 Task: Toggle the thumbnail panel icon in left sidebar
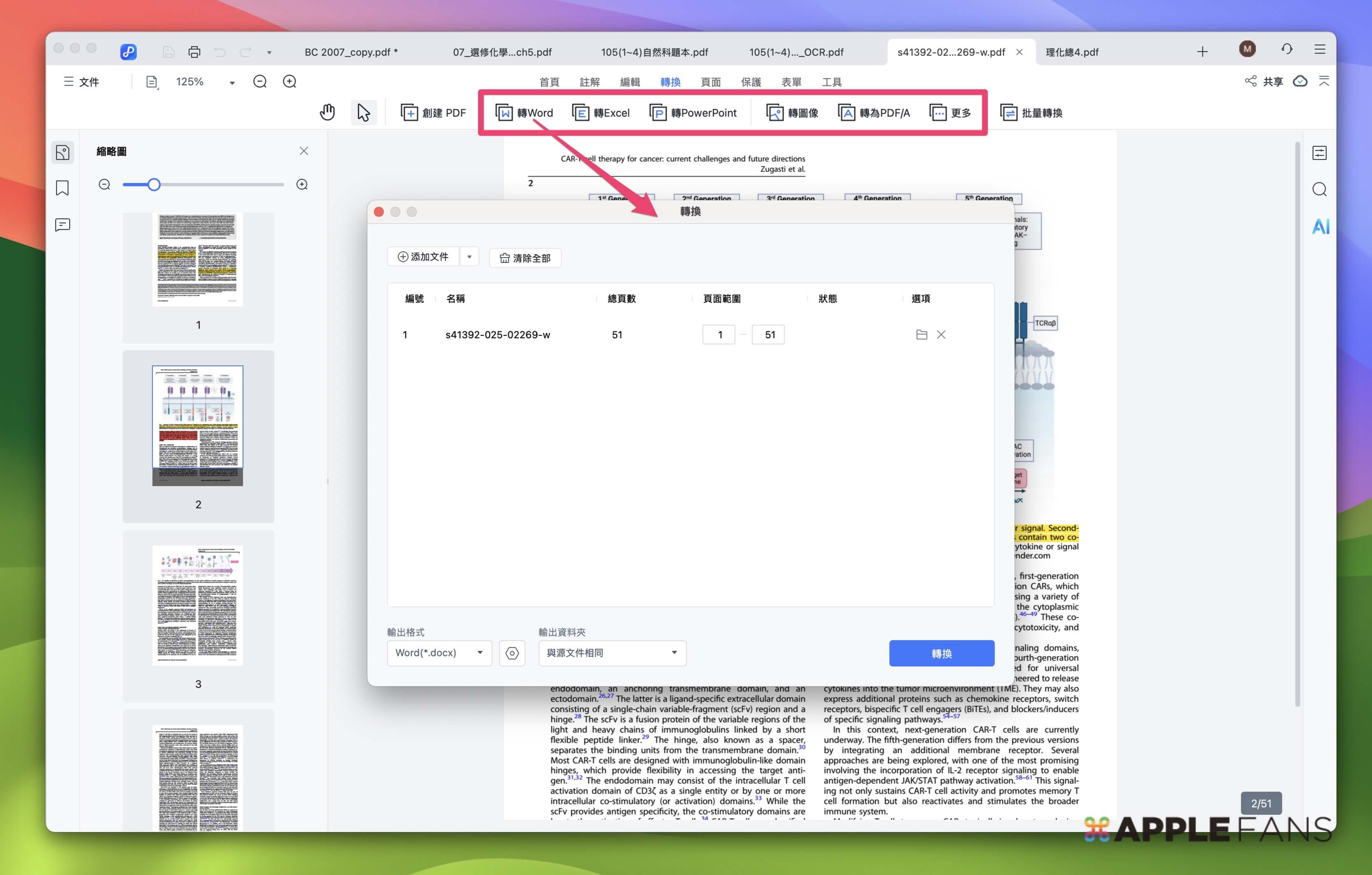tap(63, 152)
